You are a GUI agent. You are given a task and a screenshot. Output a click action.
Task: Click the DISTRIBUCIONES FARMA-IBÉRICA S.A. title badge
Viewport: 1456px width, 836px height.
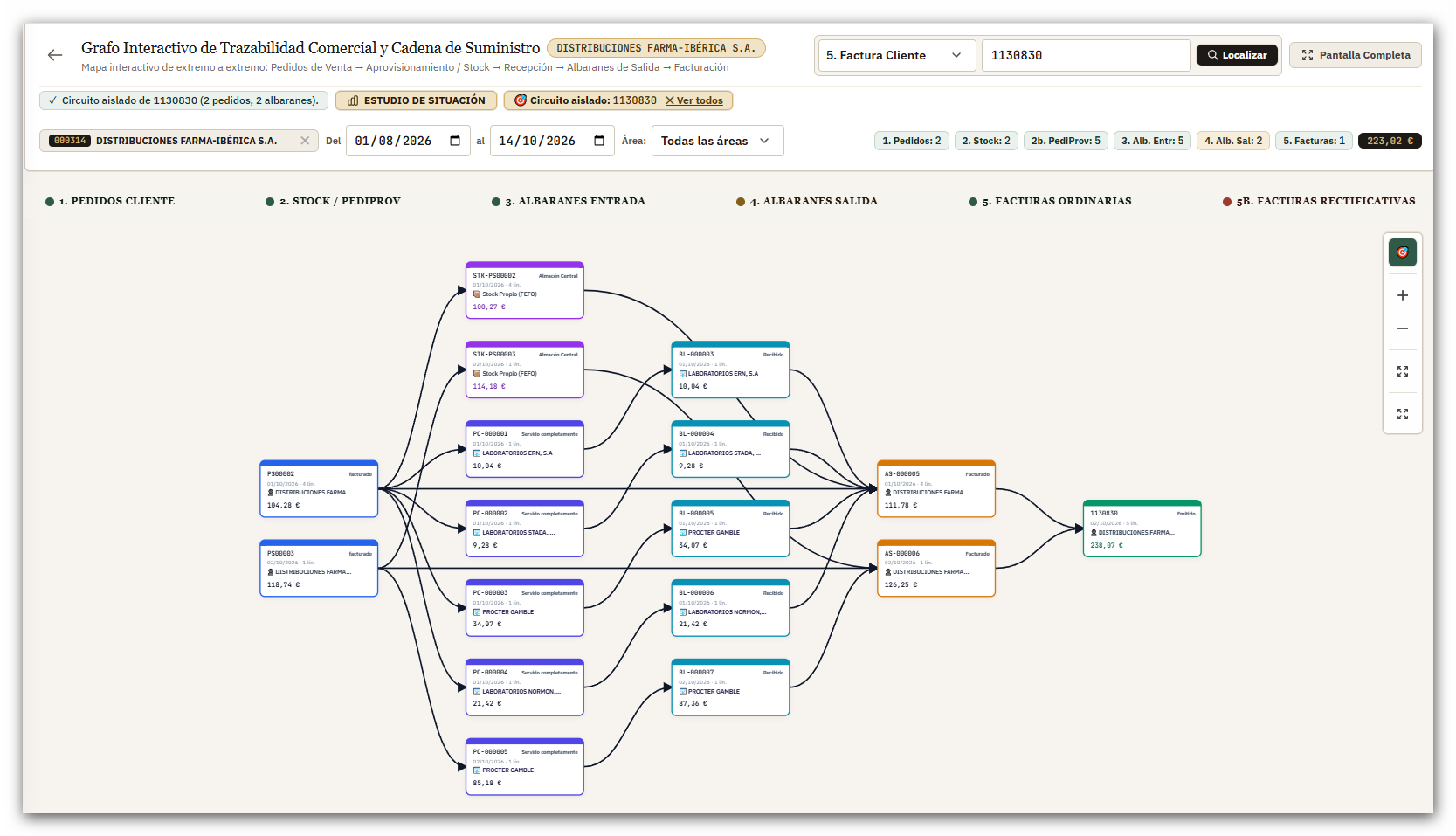(656, 48)
